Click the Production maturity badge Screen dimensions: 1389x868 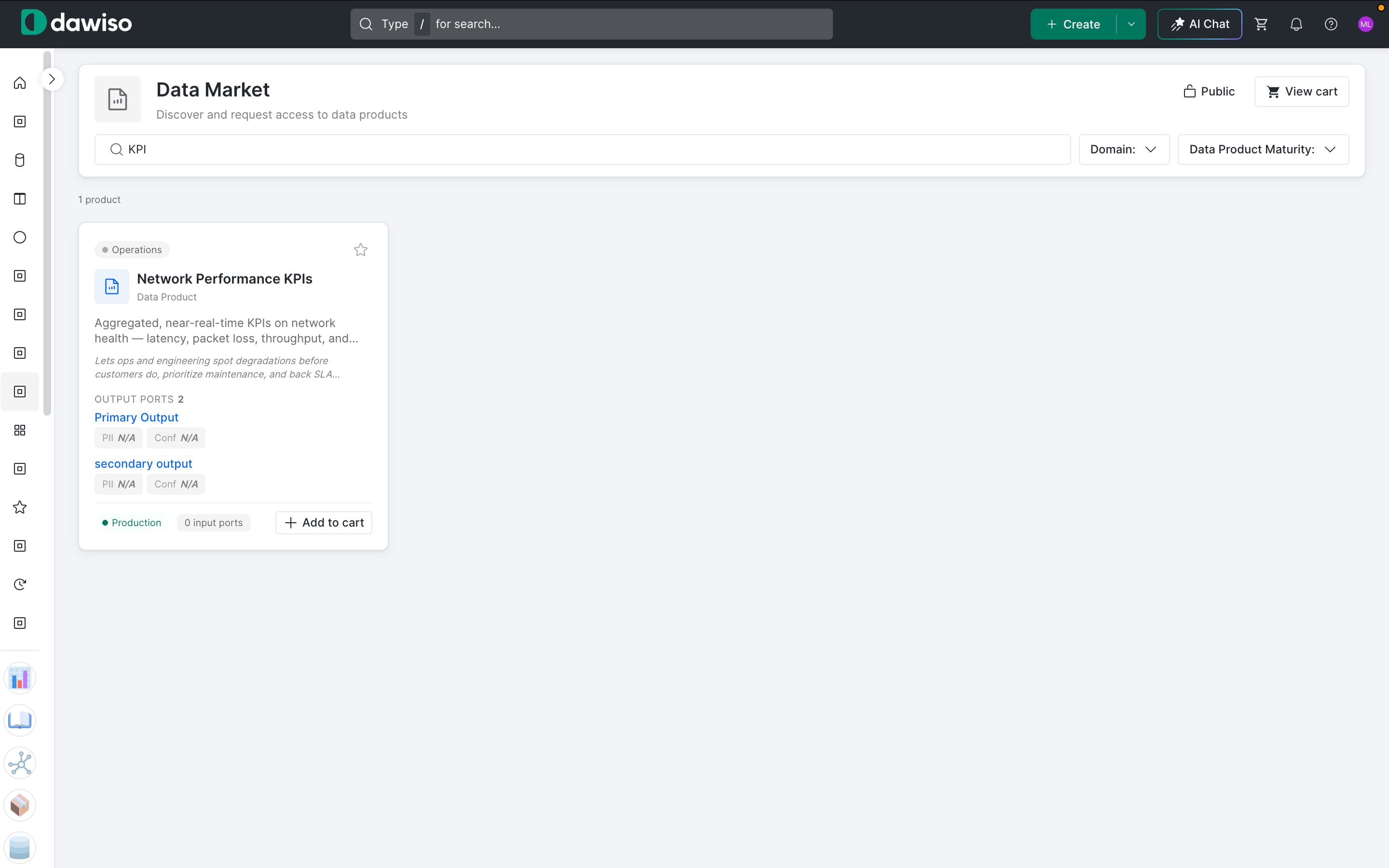coord(132,522)
